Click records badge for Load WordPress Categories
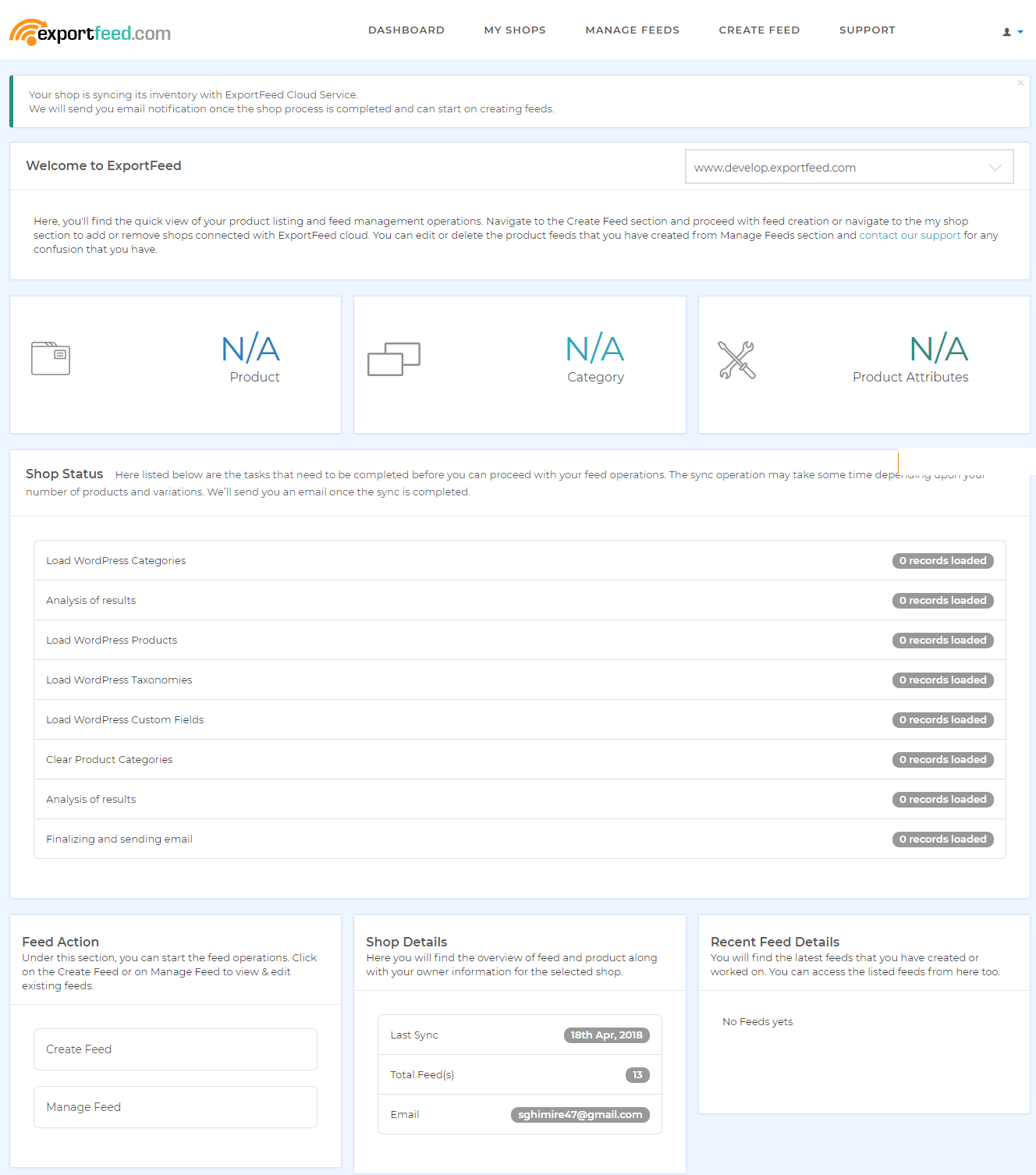1036x1175 pixels. (x=942, y=561)
